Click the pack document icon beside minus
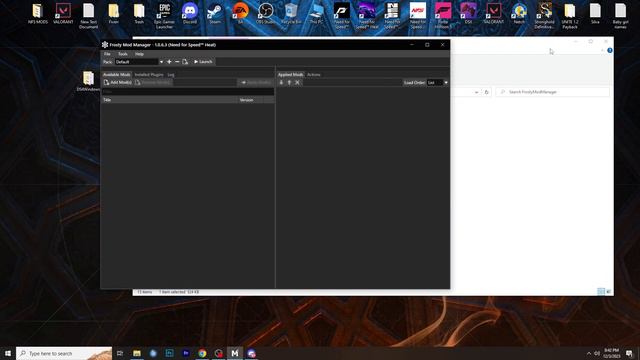 tap(185, 62)
